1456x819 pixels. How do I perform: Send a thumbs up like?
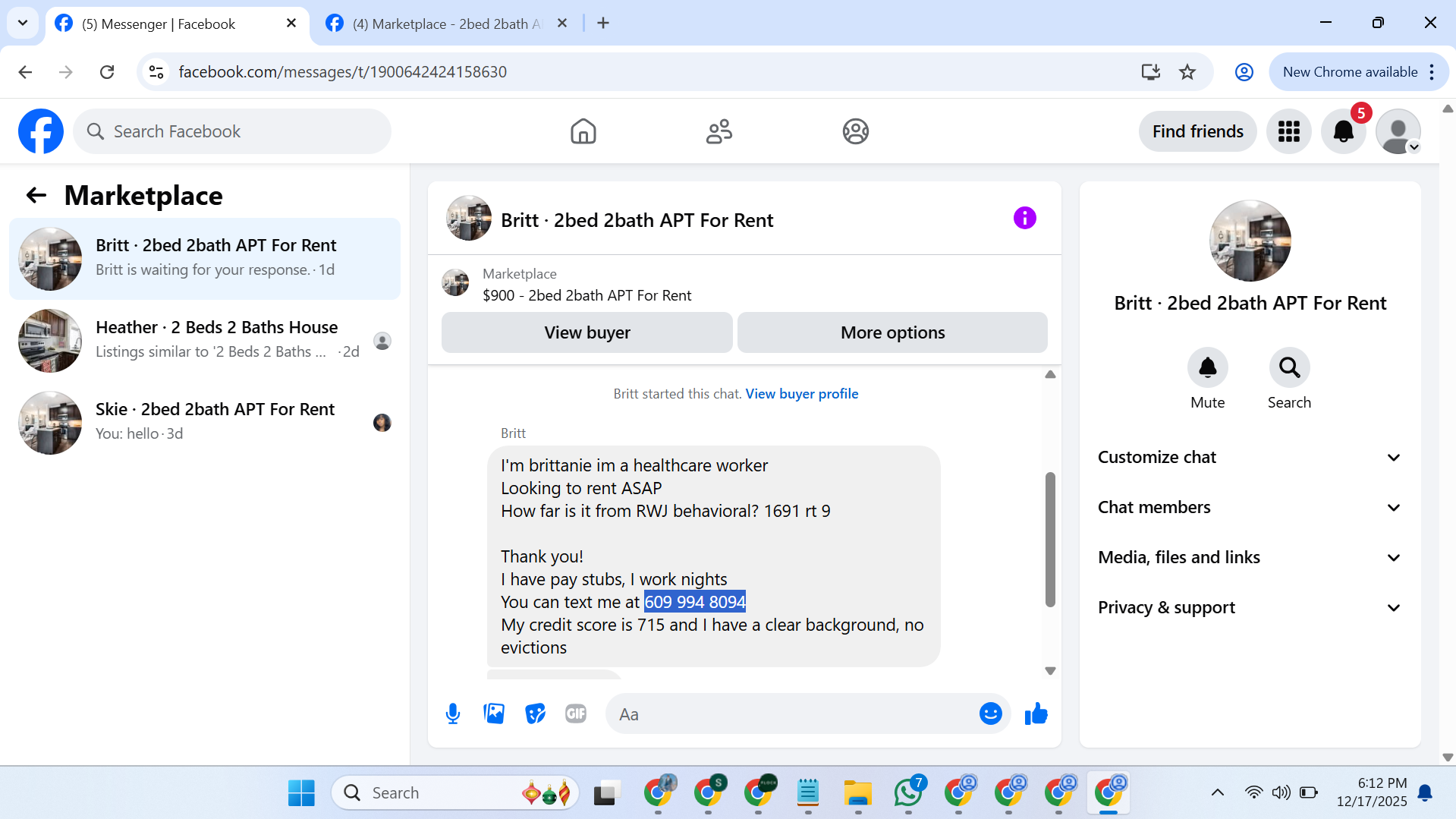click(x=1036, y=713)
